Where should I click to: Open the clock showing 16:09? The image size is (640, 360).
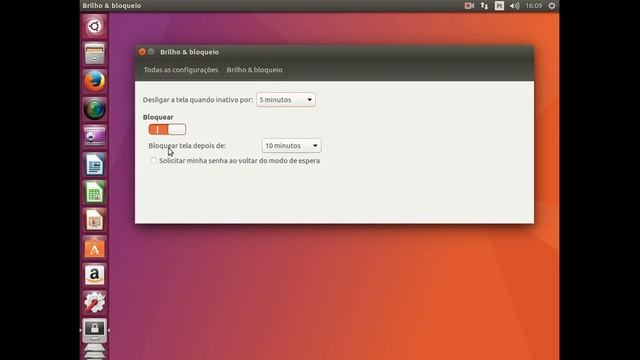coord(533,6)
